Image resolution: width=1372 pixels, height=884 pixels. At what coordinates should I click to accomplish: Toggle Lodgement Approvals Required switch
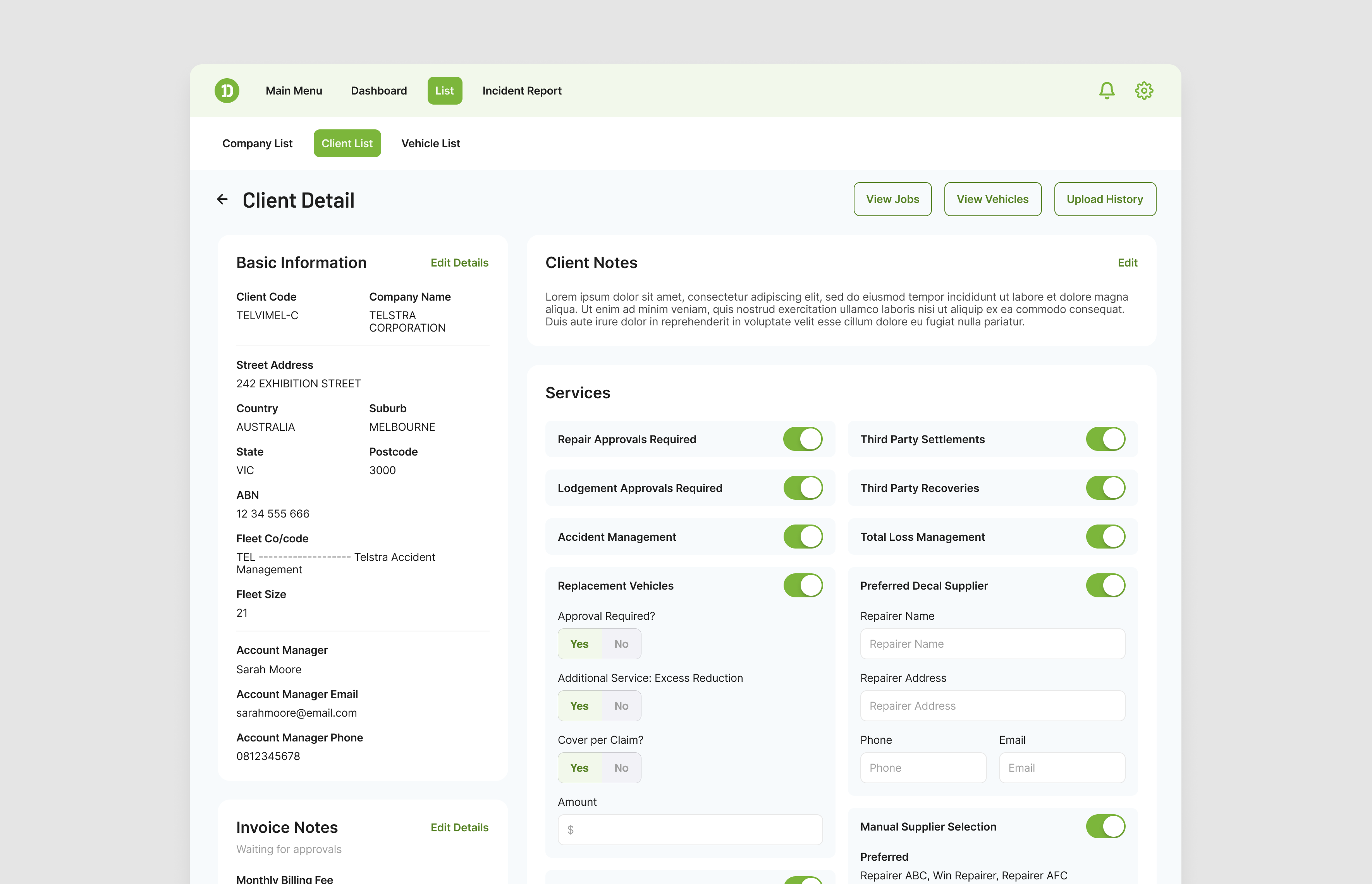click(803, 488)
